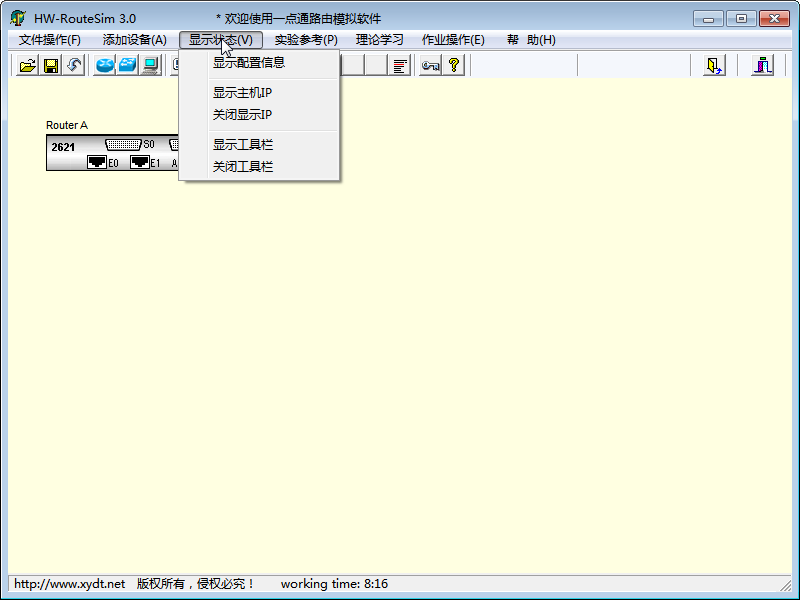Click the 2621 model text on router
This screenshot has width=800, height=600.
click(x=63, y=147)
